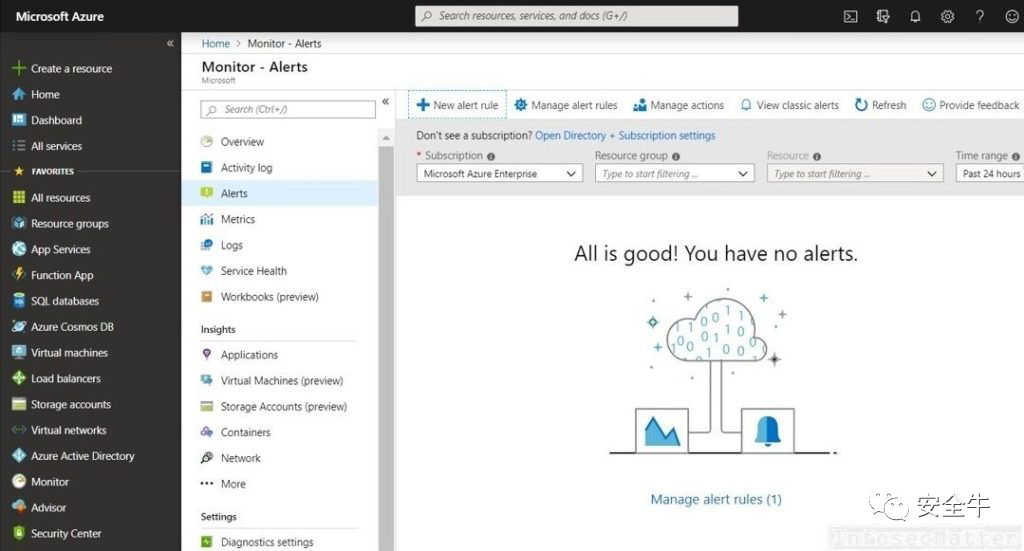The width and height of the screenshot is (1024, 551).
Task: Click the Virtual networks icon
Action: pos(19,430)
